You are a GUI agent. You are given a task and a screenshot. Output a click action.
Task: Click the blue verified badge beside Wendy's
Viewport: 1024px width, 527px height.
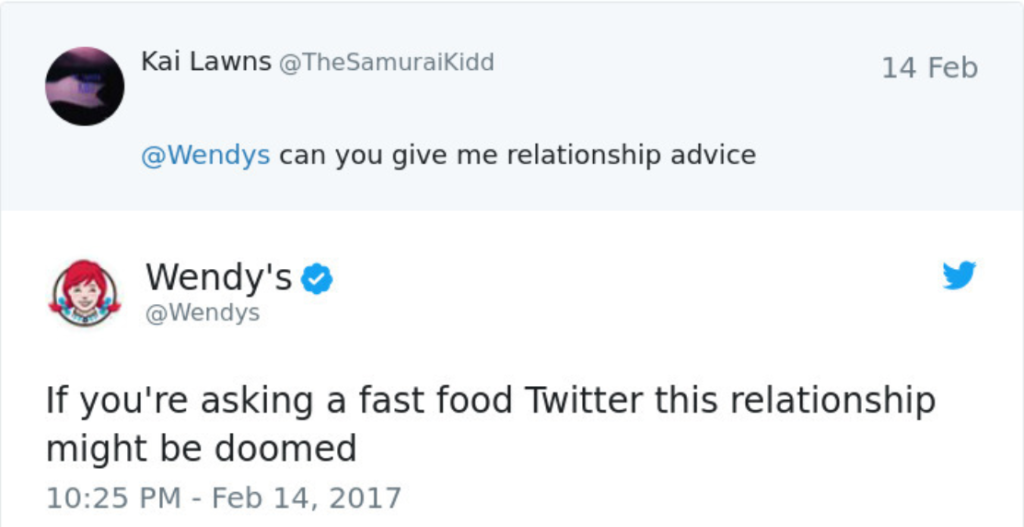317,279
